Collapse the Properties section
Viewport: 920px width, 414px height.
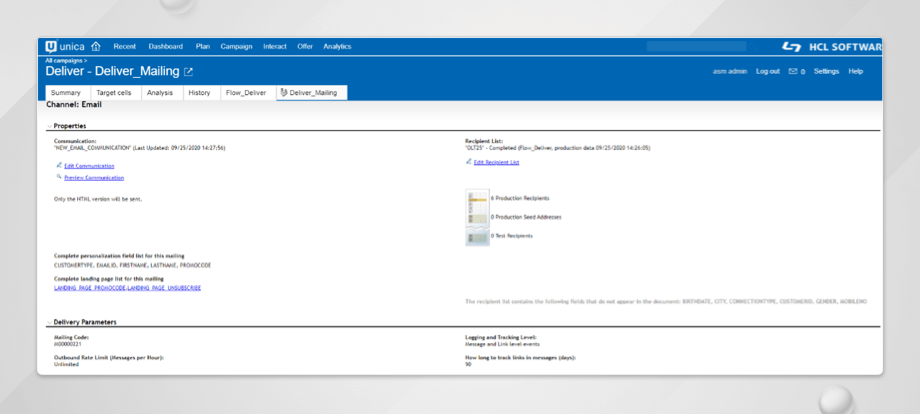[49, 126]
